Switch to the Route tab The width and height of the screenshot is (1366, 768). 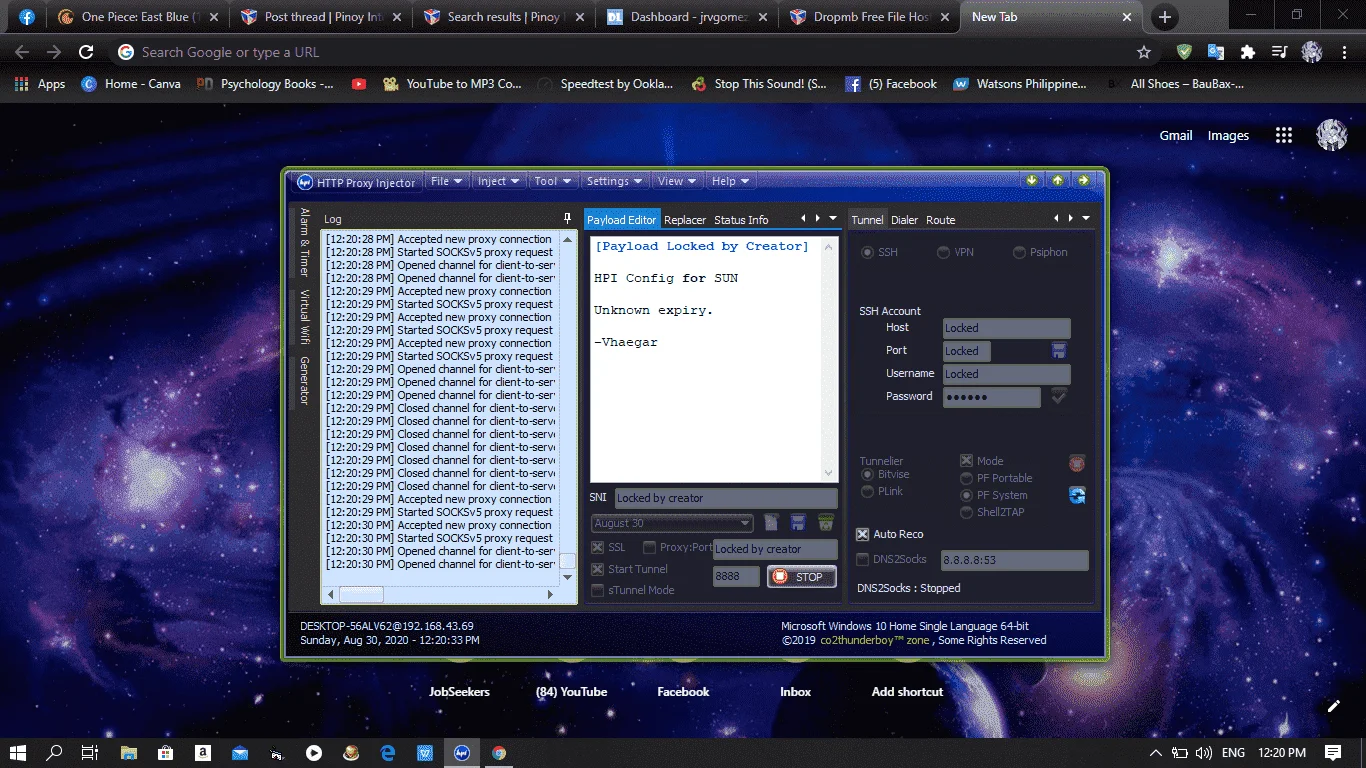click(940, 220)
